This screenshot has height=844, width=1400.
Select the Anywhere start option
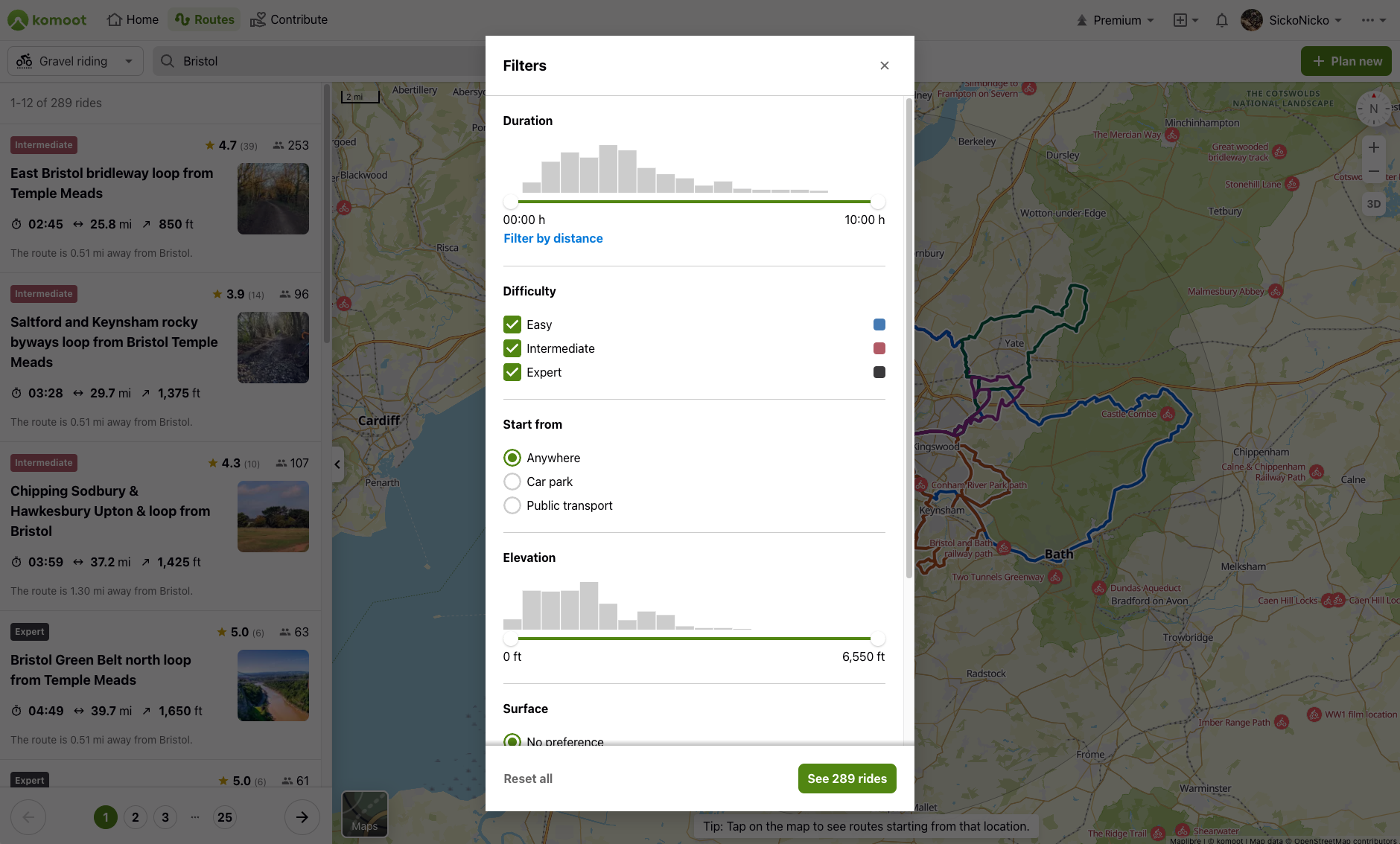pos(512,458)
